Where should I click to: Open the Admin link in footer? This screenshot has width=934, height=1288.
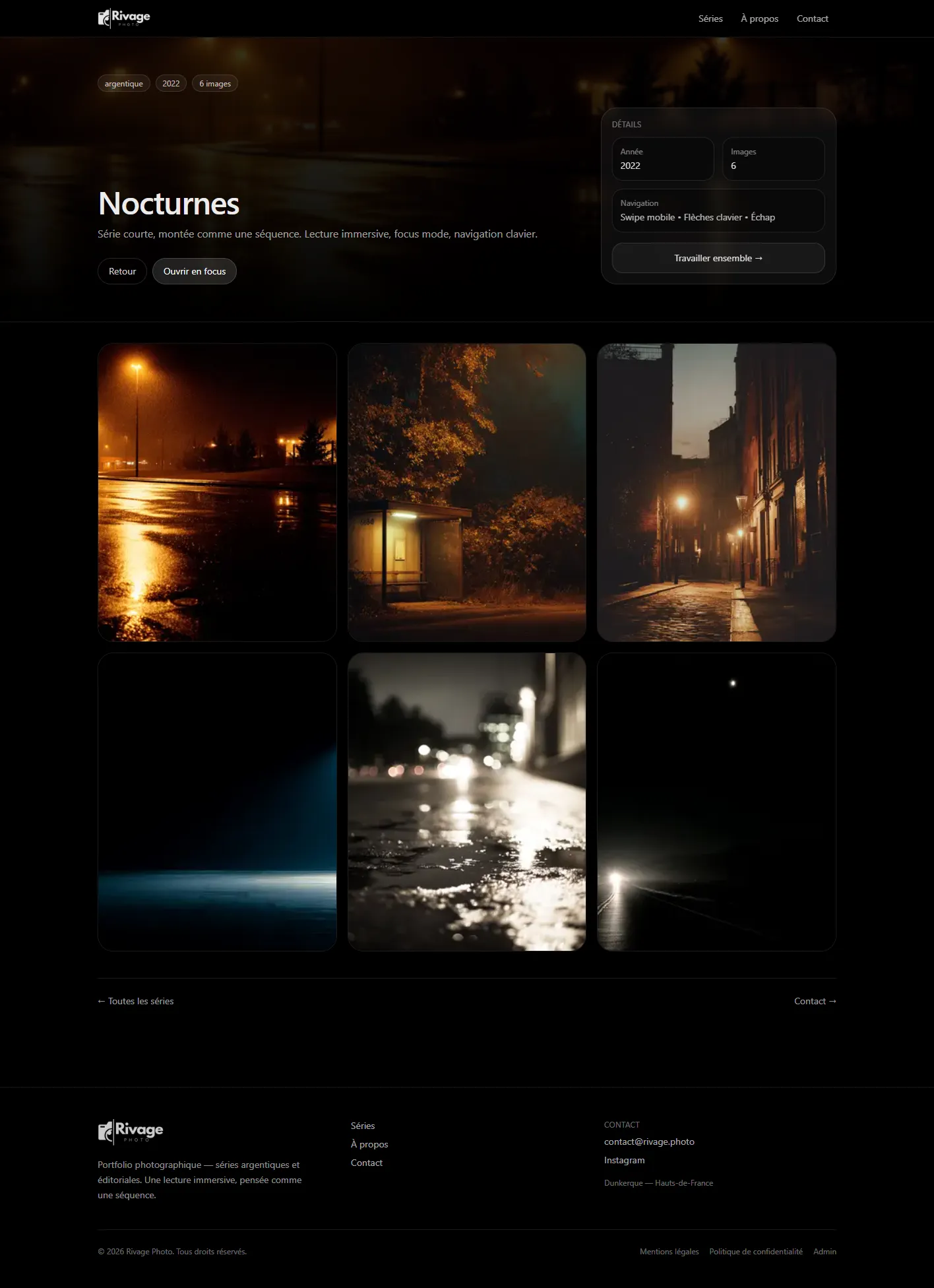(x=825, y=1252)
